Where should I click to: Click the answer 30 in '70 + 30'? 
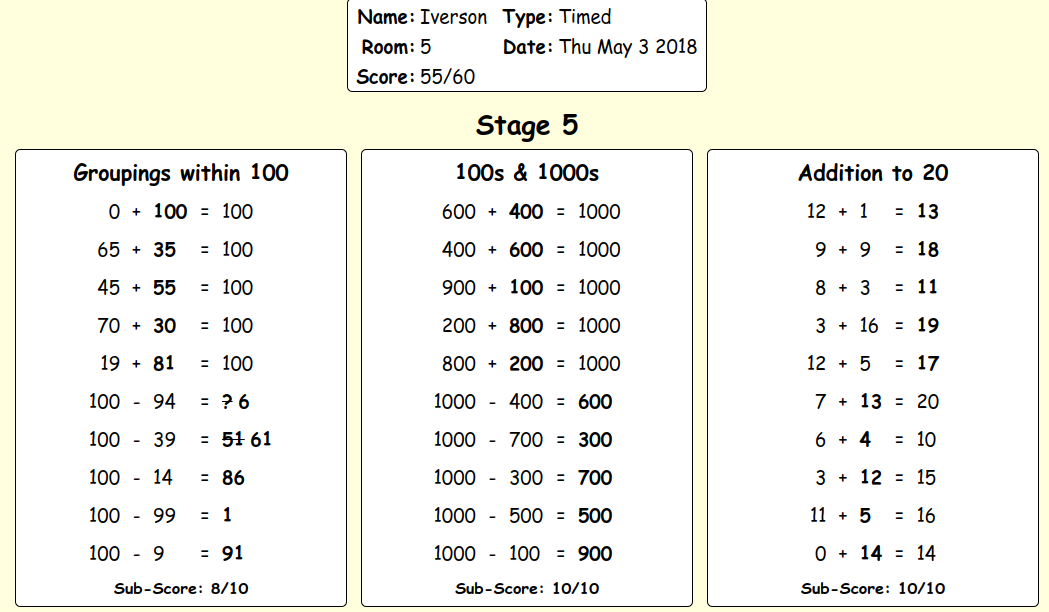coord(164,326)
